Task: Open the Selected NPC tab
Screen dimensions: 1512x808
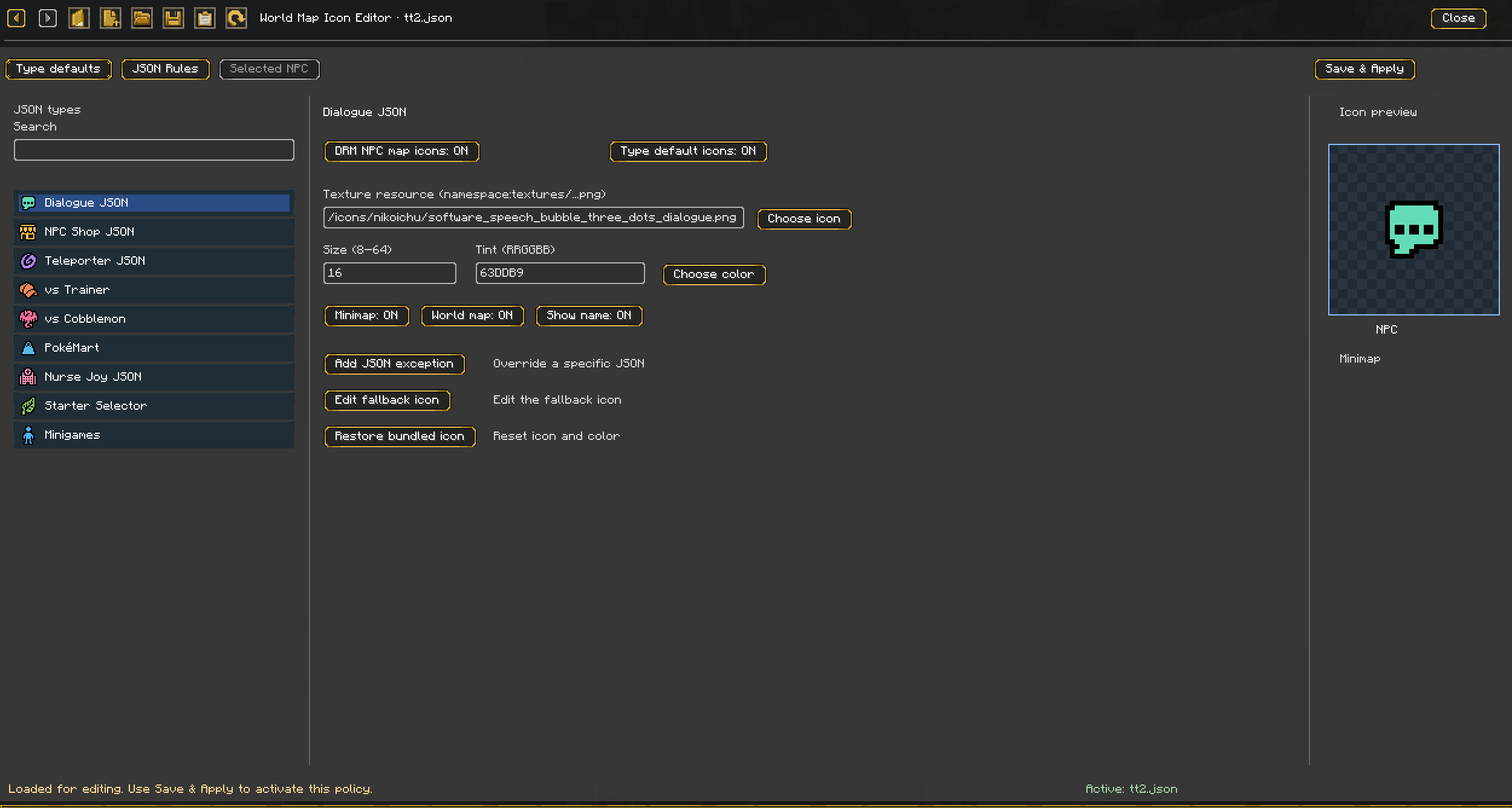Action: pos(269,69)
